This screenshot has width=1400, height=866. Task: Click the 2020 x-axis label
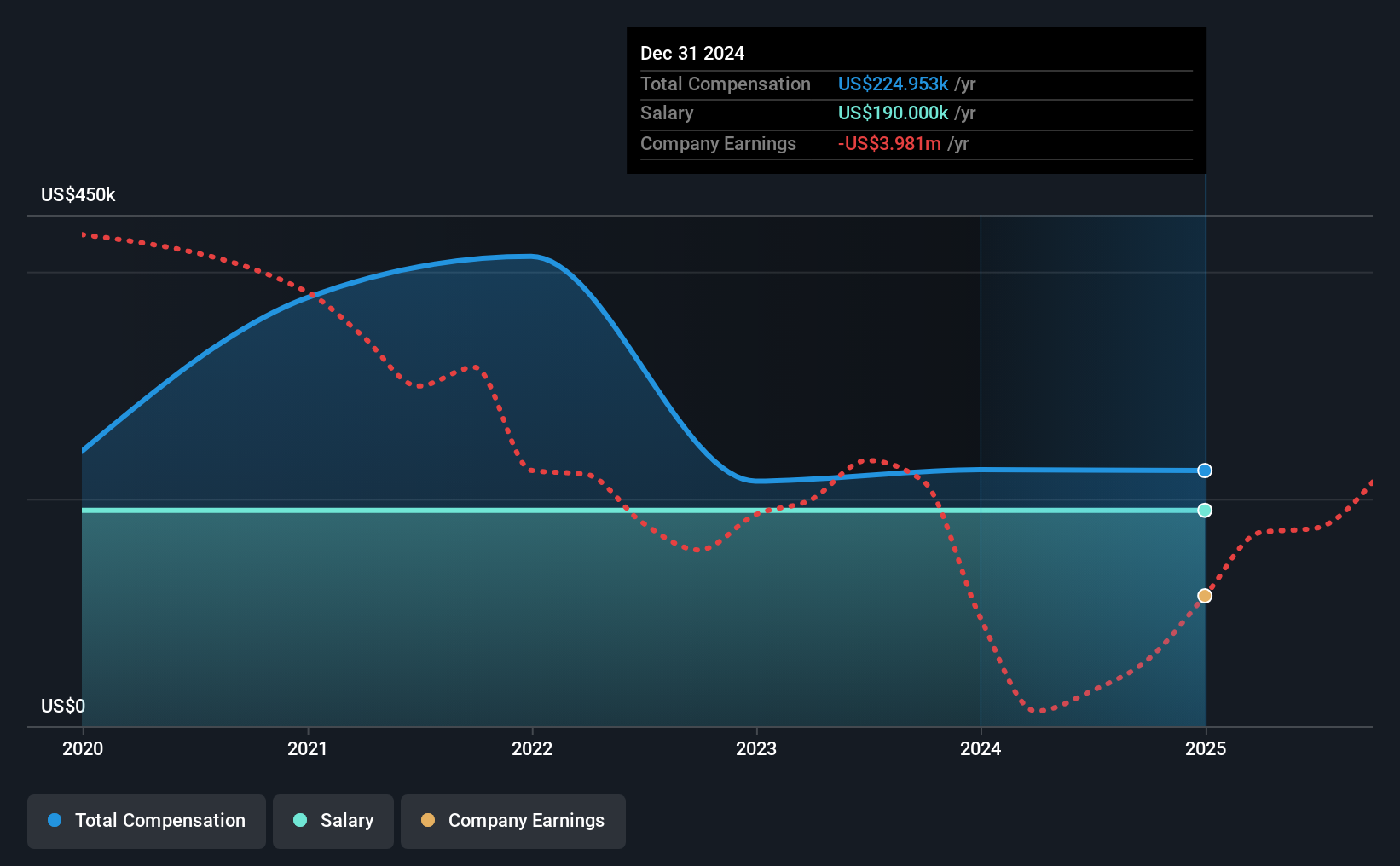[x=83, y=748]
